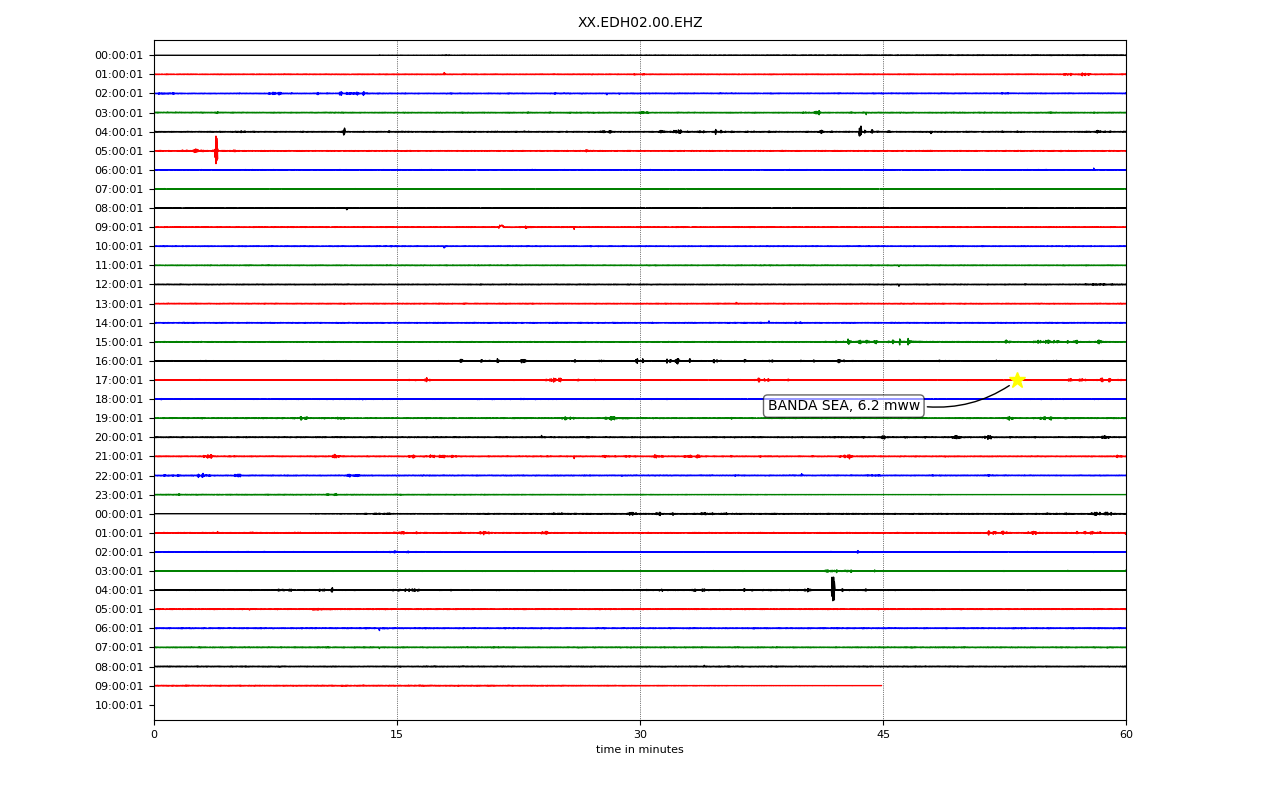Click the large black spike on lower 04:00:01 trace
Image resolution: width=1280 pixels, height=800 pixels.
833,589
